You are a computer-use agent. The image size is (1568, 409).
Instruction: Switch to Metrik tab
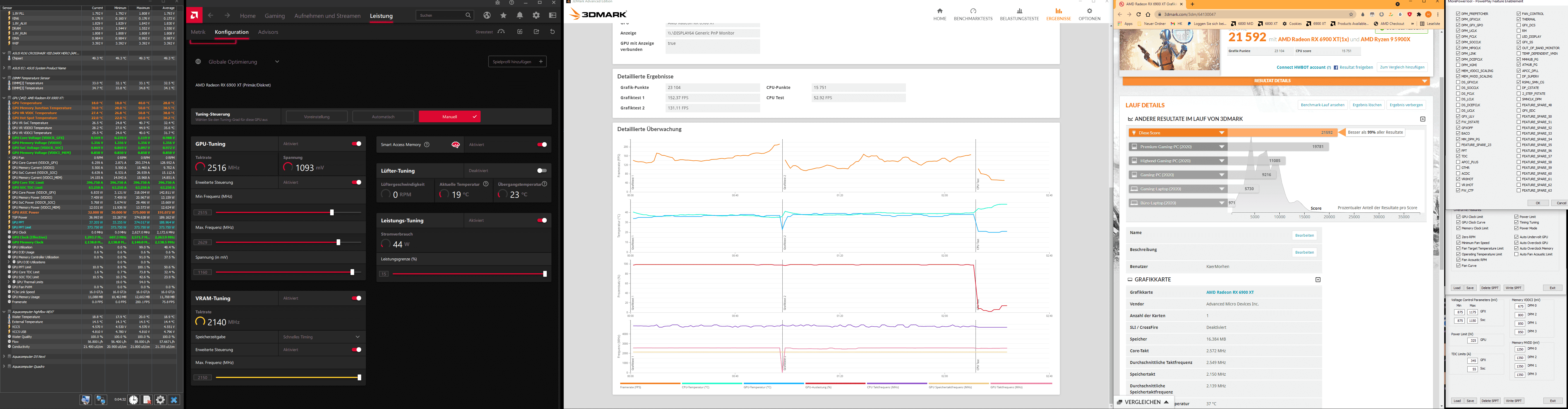[x=198, y=32]
